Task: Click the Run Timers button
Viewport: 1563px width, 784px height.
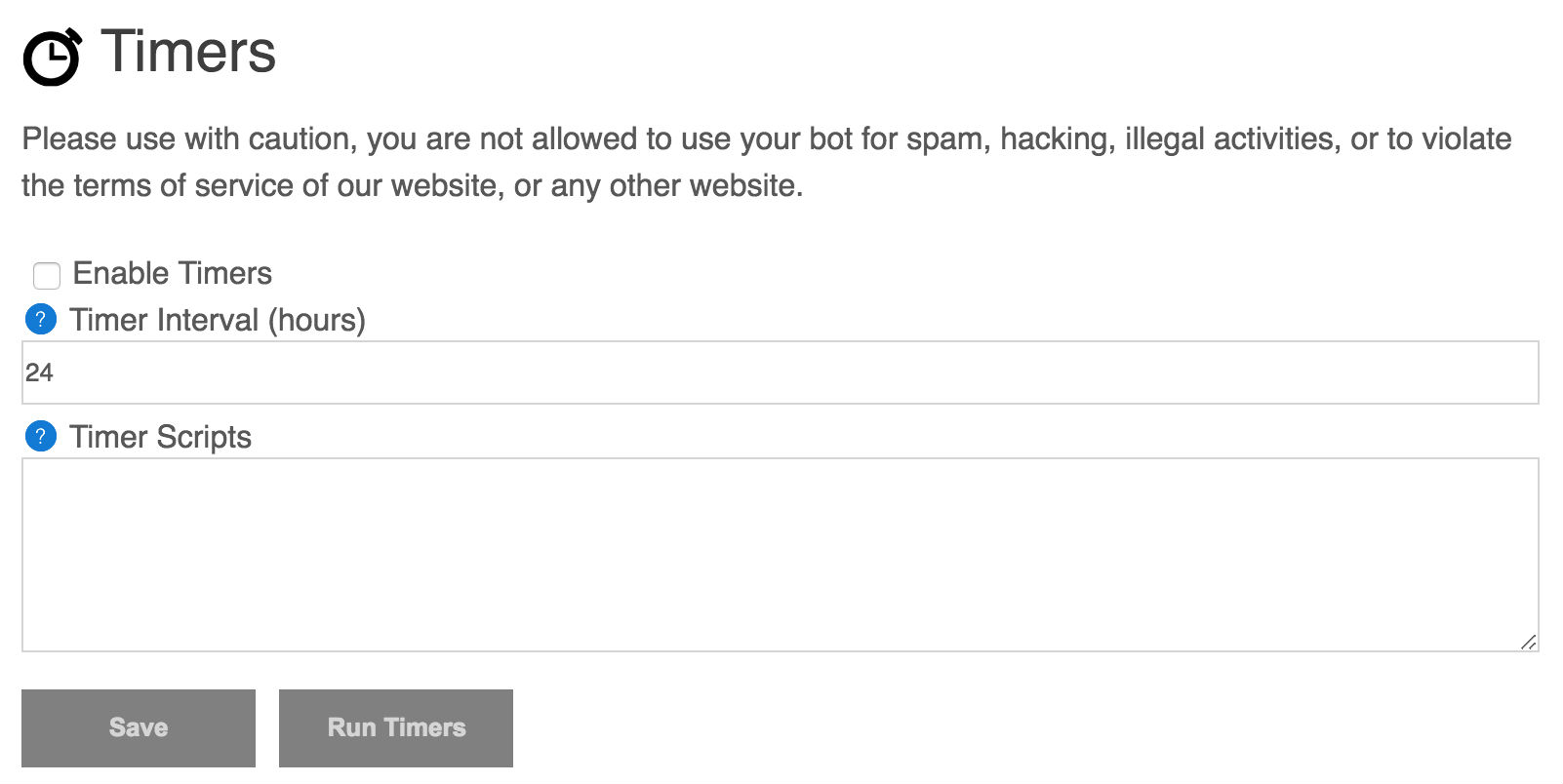Action: tap(396, 728)
